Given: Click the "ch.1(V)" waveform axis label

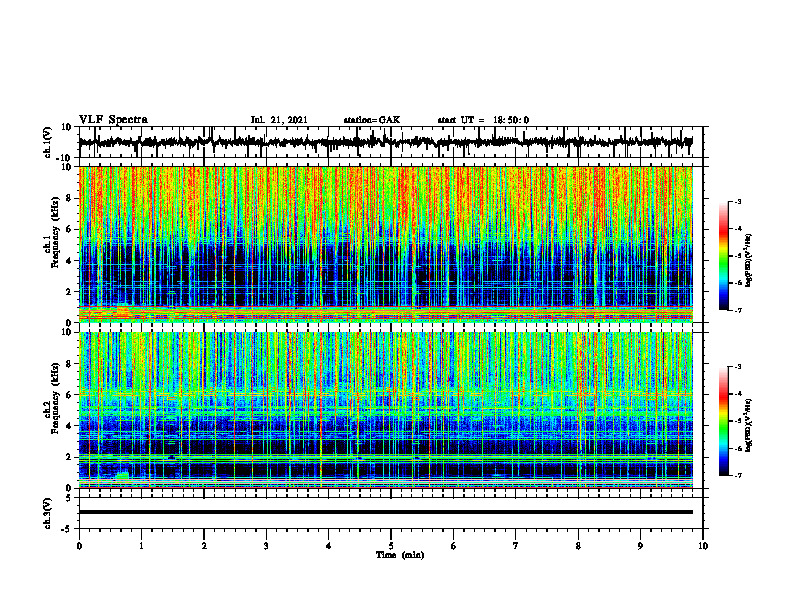Looking at the screenshot, I should (48, 142).
